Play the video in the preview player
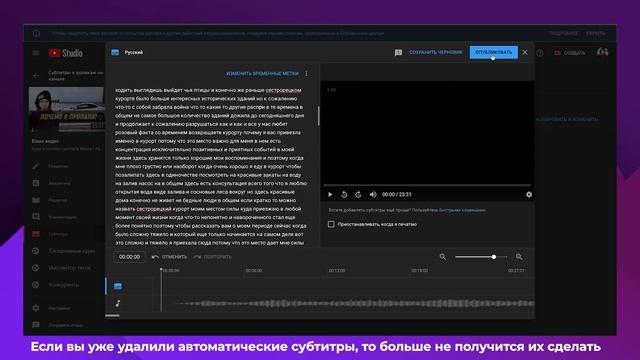640x360 pixels. pos(330,195)
